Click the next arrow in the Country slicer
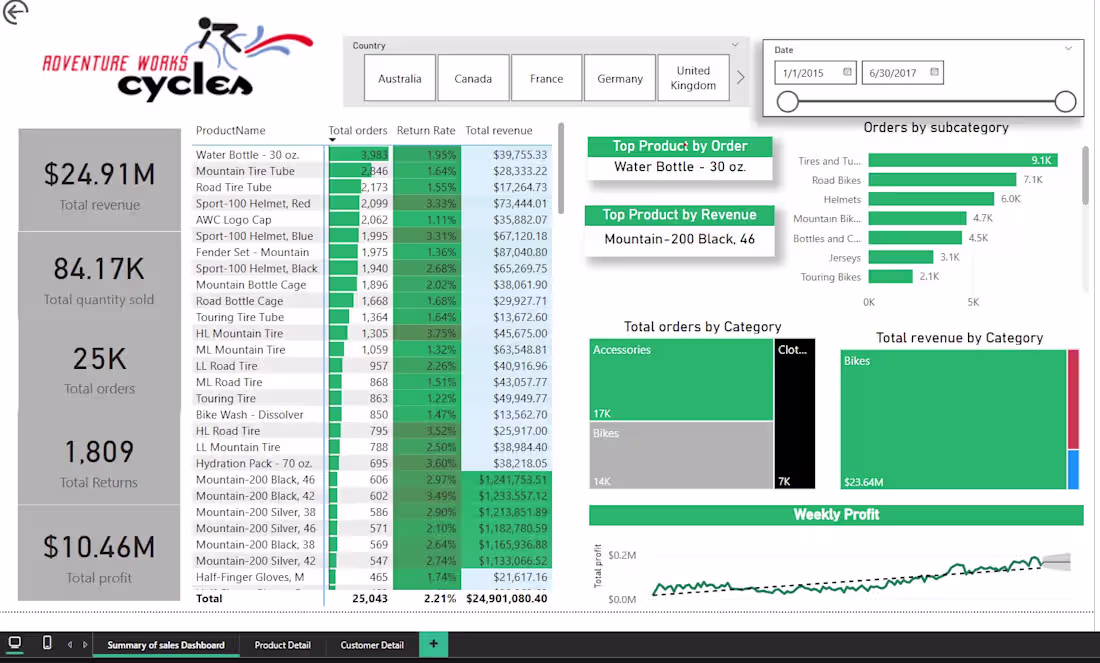The width and height of the screenshot is (1100, 663). (741, 77)
